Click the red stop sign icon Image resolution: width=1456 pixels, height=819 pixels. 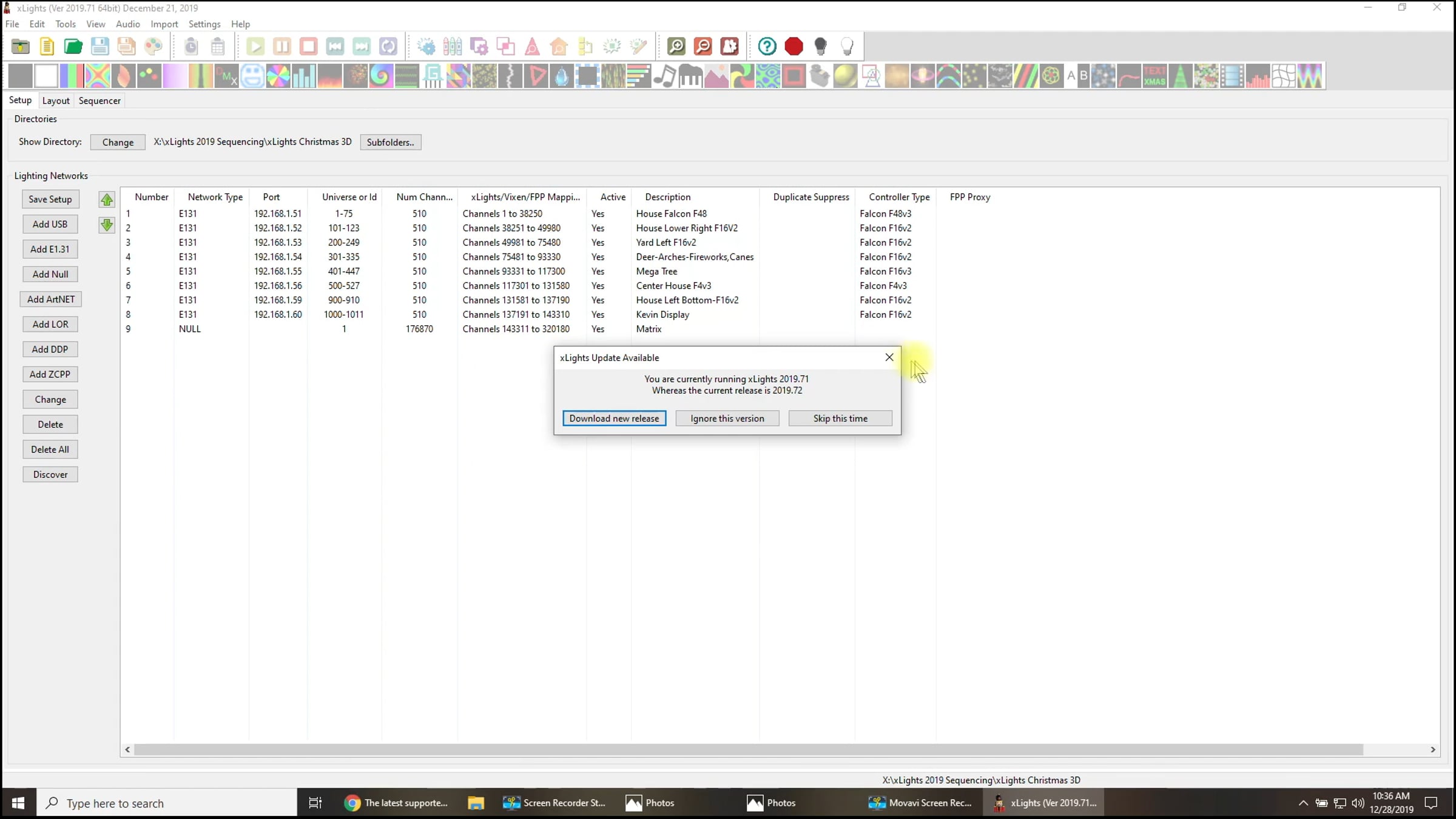pyautogui.click(x=794, y=46)
